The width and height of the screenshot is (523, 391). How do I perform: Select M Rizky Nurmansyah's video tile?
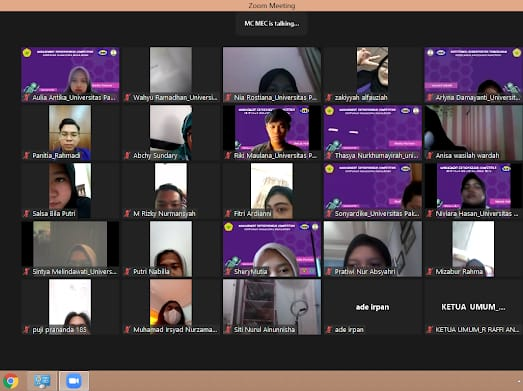pyautogui.click(x=171, y=190)
